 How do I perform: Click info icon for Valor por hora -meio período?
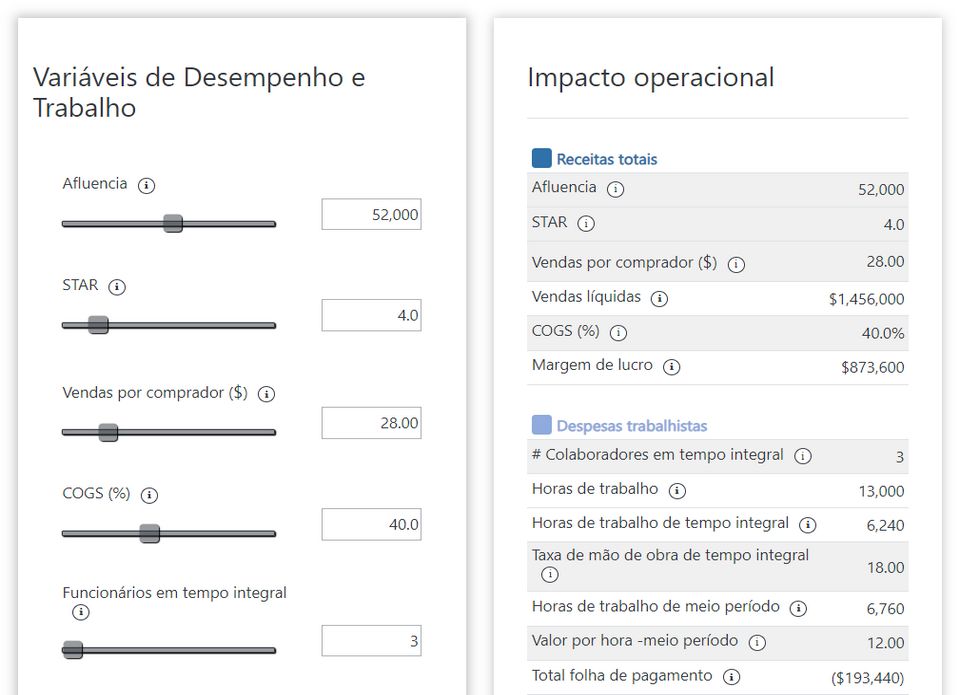tap(757, 642)
